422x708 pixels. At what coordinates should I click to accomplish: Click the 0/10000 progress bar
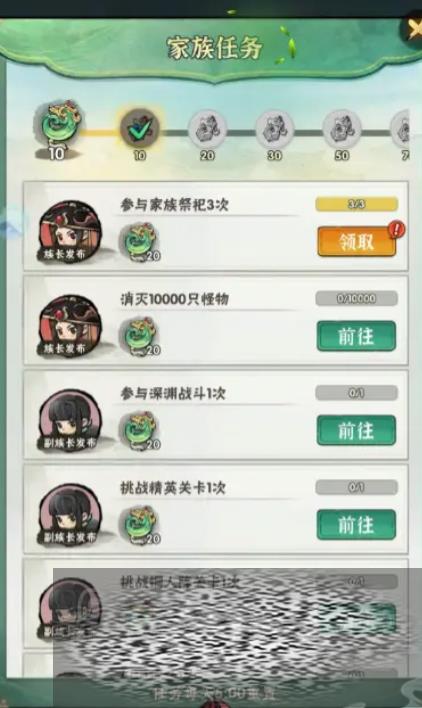(x=357, y=298)
